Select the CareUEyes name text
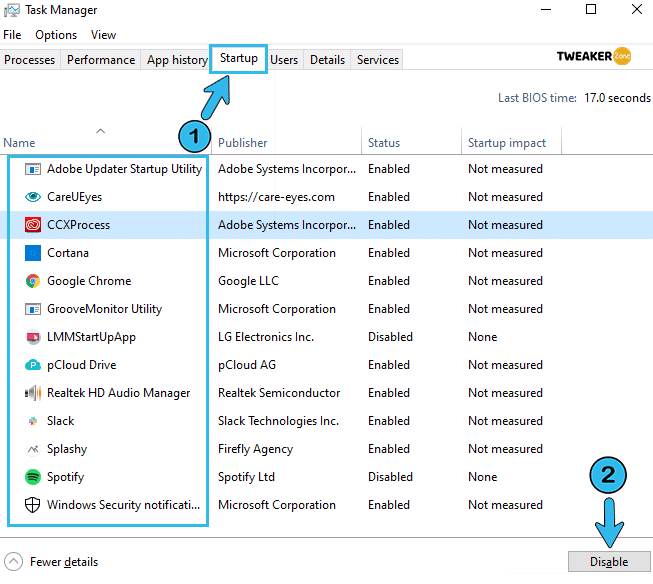Image resolution: width=653 pixels, height=584 pixels. pos(74,197)
